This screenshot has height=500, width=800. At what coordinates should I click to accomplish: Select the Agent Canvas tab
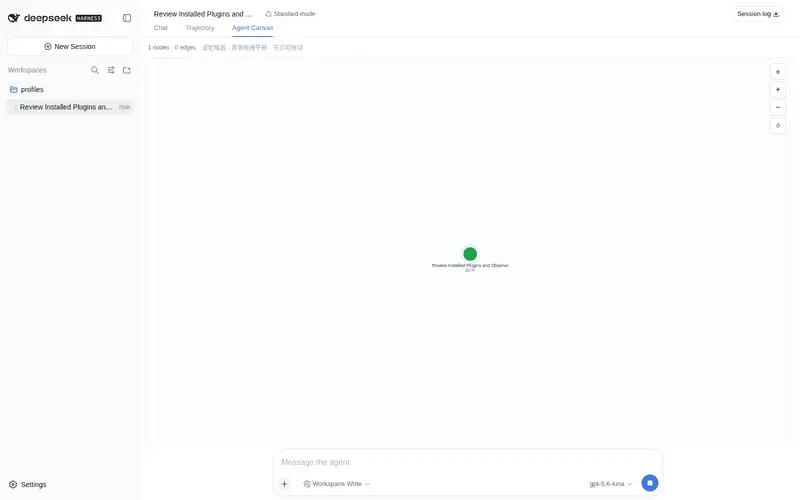[x=253, y=28]
